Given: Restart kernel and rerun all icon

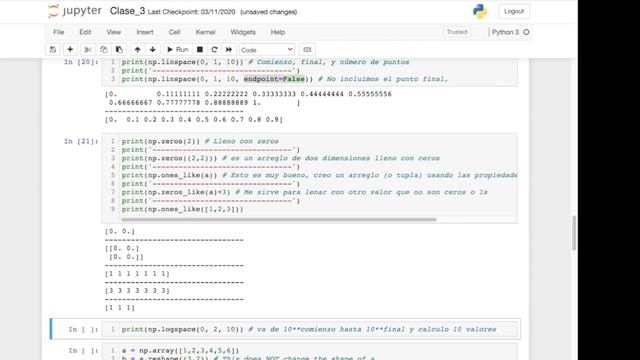Looking at the screenshot, I should pos(229,50).
